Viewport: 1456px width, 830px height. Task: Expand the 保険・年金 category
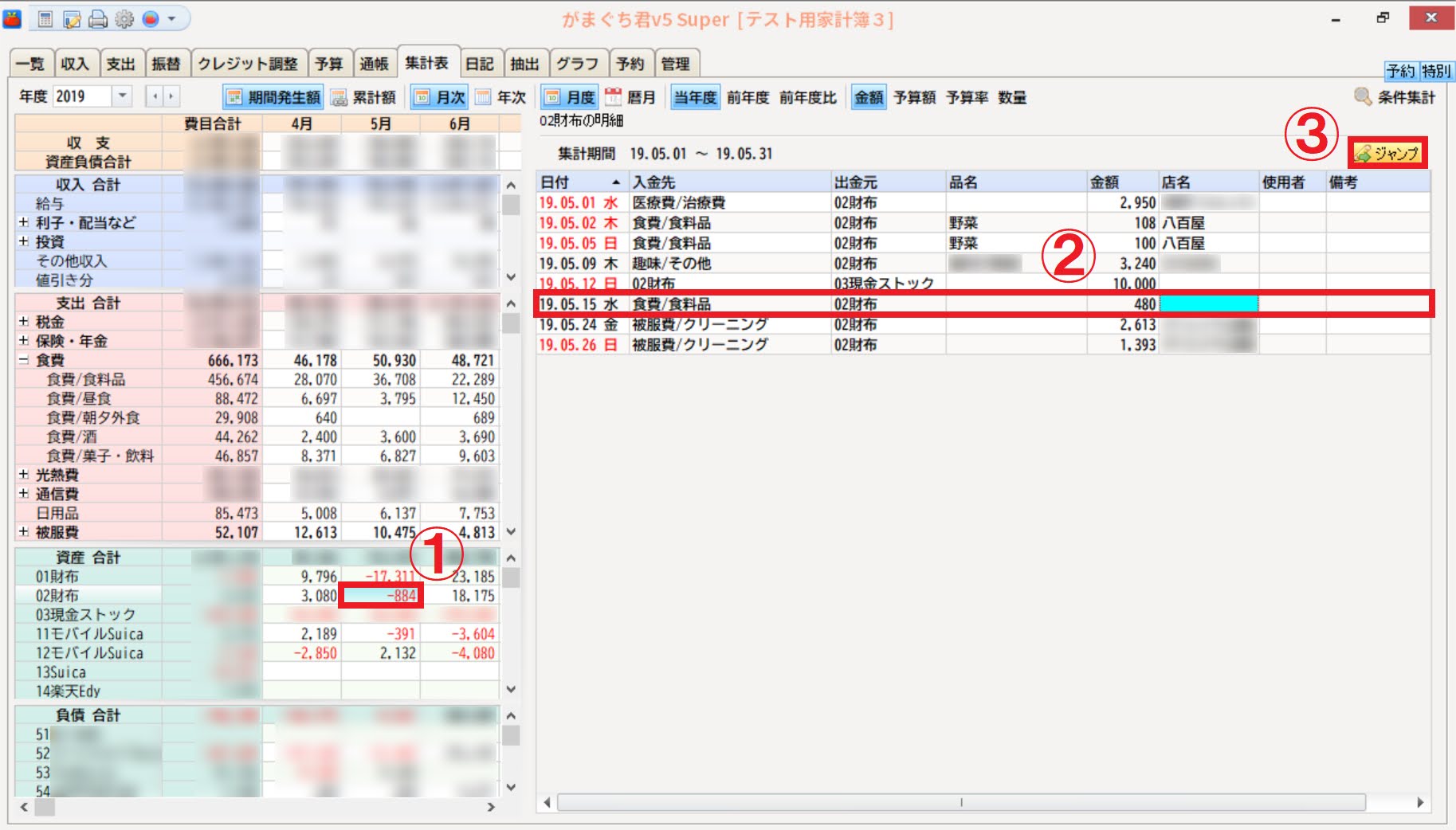pos(24,341)
